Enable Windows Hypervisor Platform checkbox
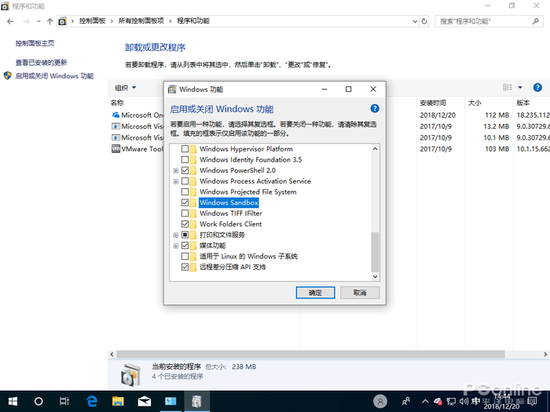This screenshot has height=412, width=550. 185,149
